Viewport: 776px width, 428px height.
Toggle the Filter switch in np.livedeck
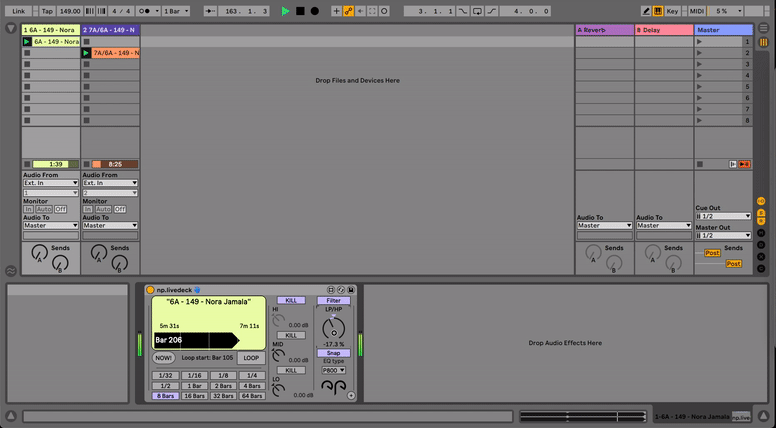(334, 300)
